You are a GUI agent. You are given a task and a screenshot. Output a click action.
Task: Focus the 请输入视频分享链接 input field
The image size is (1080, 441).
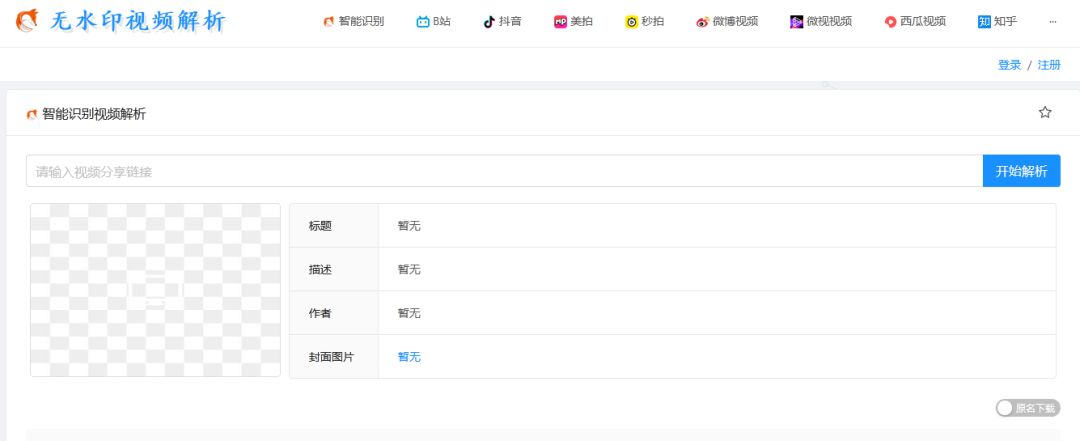point(504,171)
